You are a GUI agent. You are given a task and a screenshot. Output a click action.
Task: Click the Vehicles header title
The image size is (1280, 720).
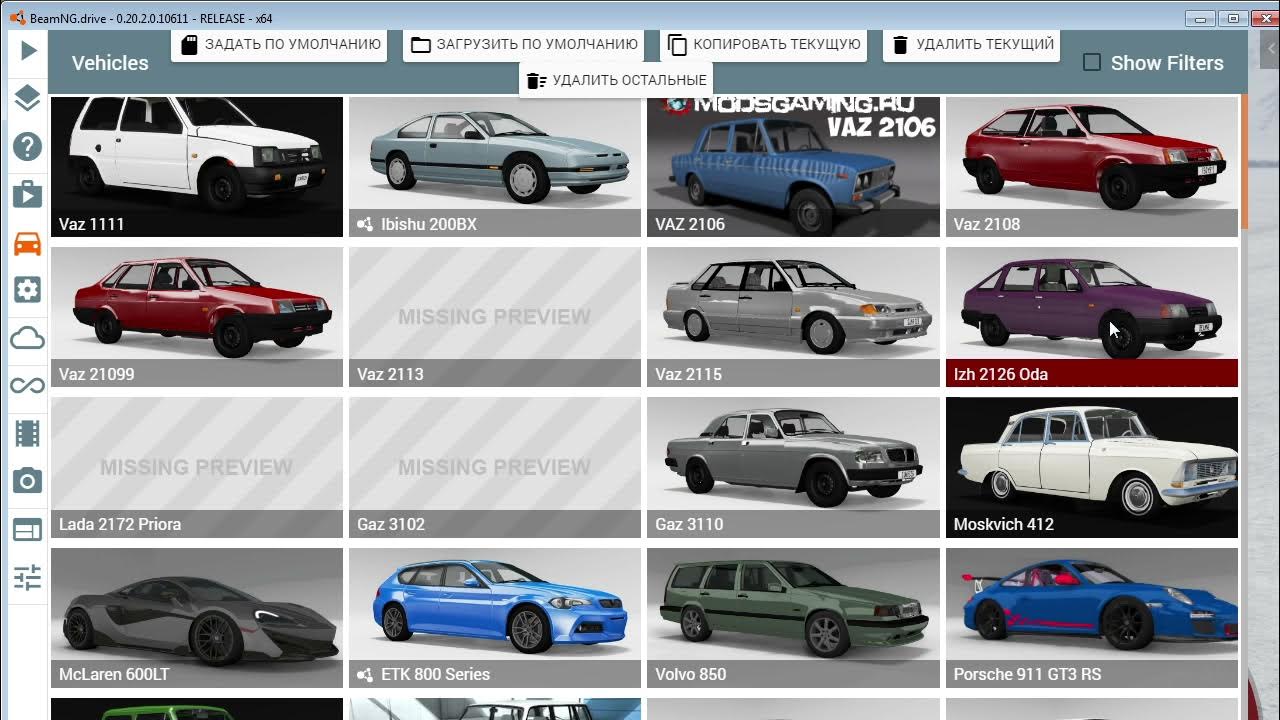(110, 63)
